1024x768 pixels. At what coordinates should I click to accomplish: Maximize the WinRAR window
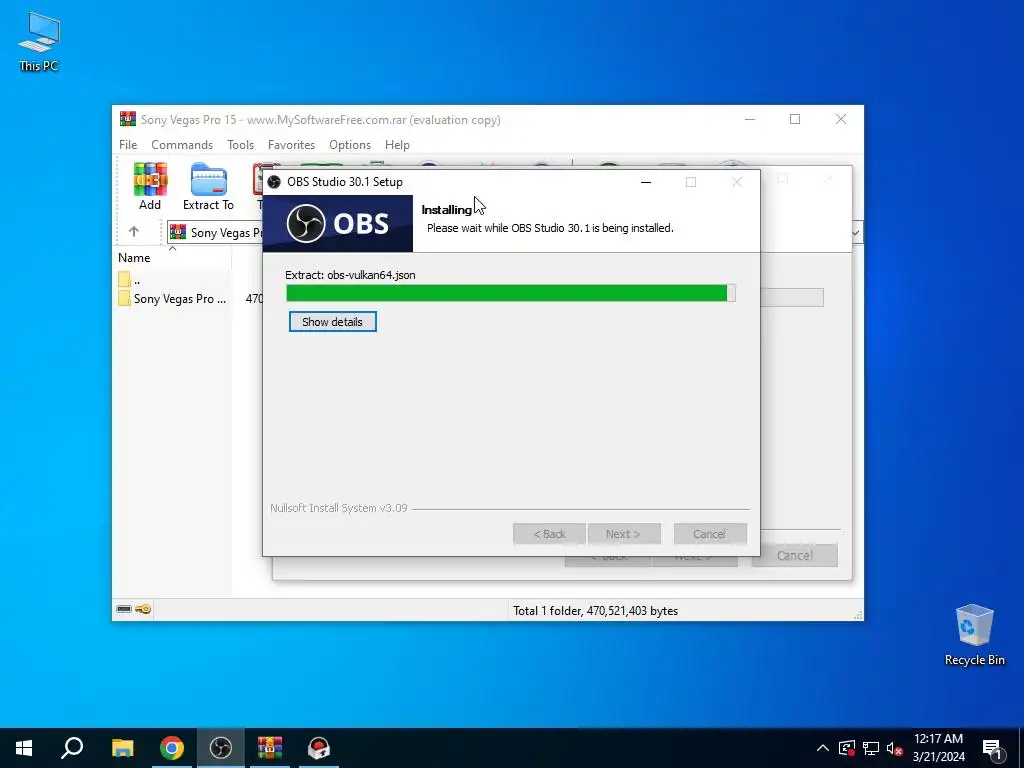pos(795,119)
